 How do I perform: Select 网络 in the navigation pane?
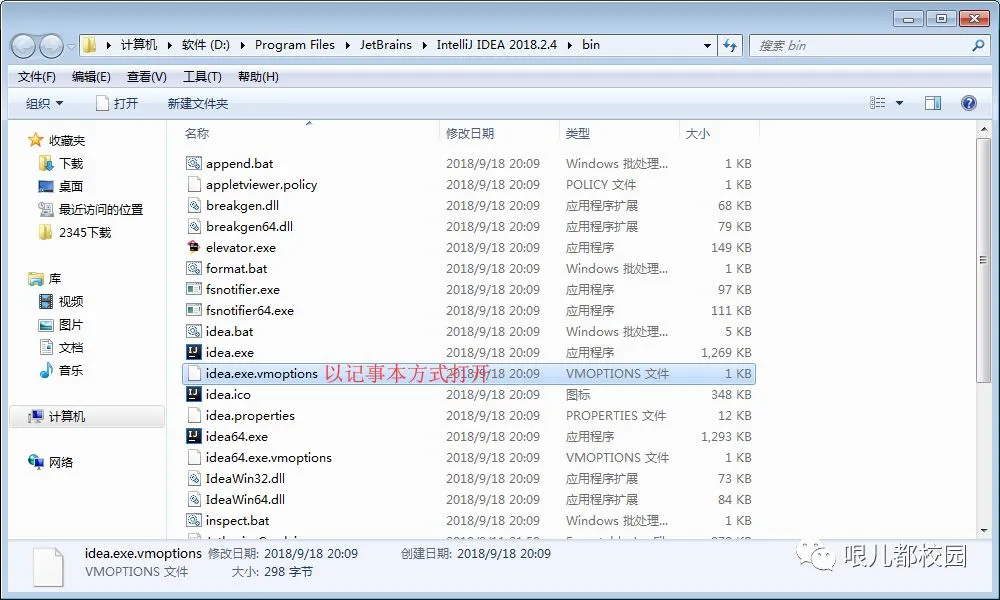click(x=51, y=462)
